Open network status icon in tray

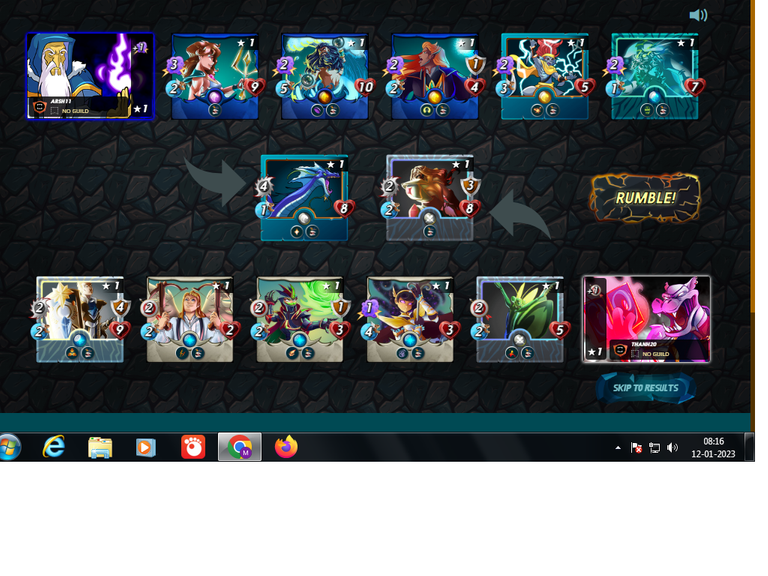654,448
